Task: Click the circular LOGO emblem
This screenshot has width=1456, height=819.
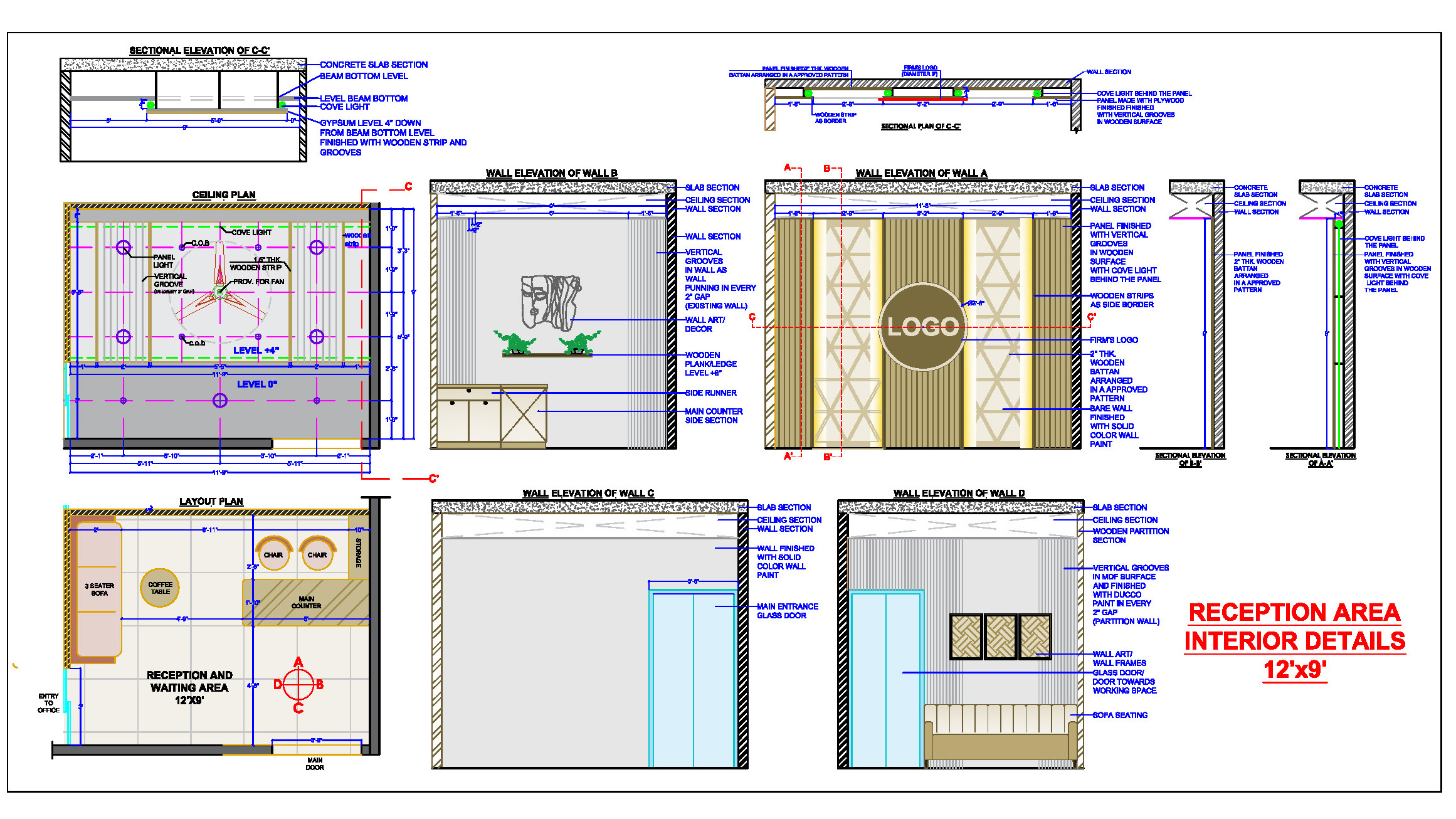Action: [922, 326]
